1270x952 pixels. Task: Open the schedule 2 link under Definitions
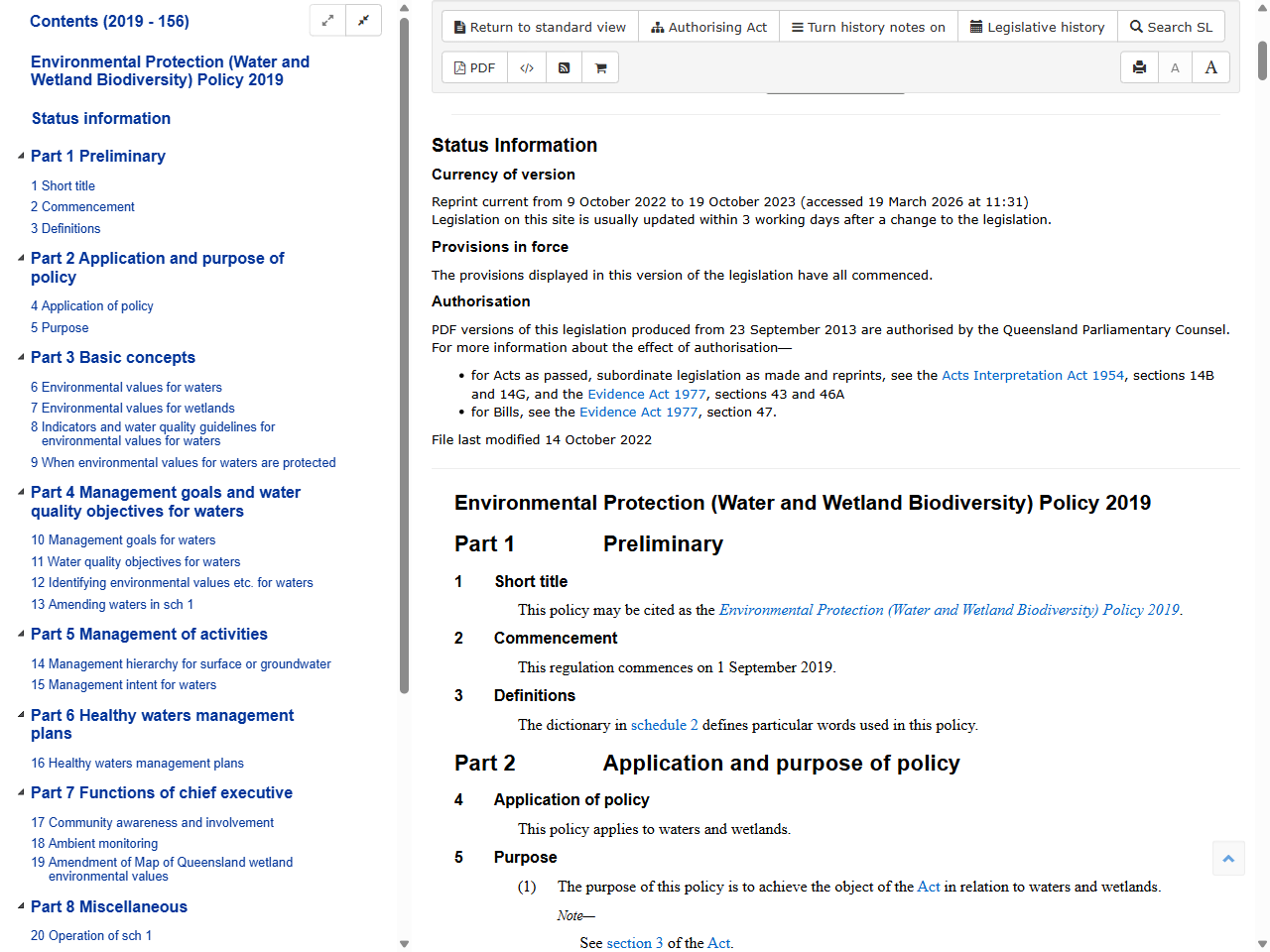(663, 725)
